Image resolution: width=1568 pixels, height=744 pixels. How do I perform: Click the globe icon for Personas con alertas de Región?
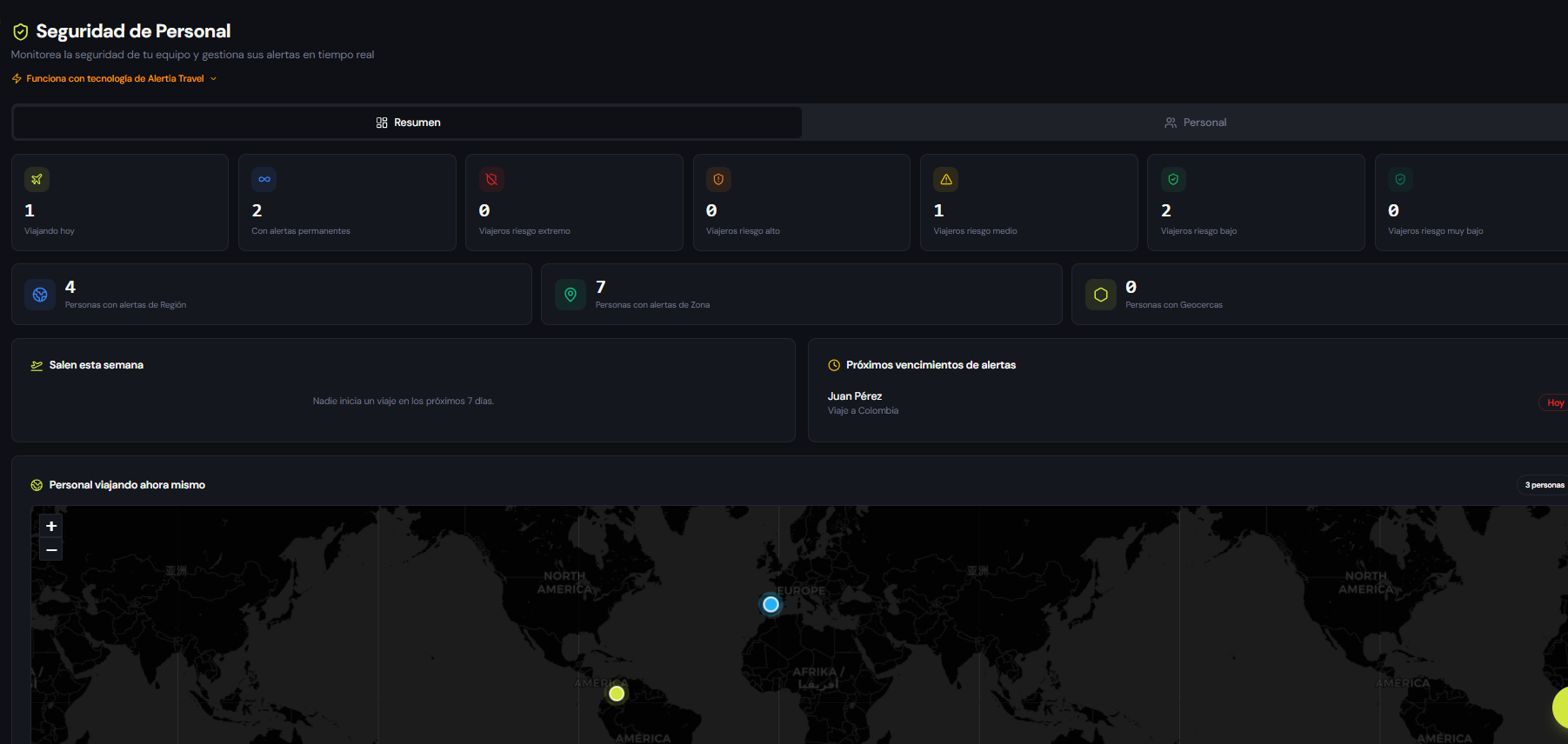click(x=40, y=295)
